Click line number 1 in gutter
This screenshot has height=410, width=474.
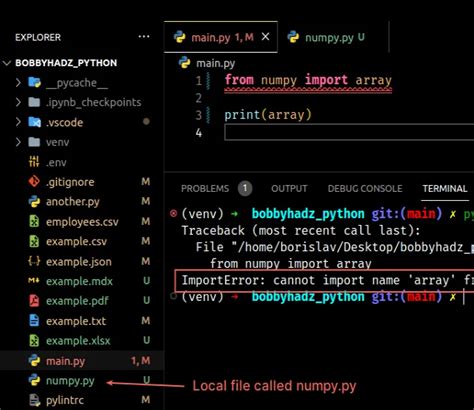click(x=199, y=81)
